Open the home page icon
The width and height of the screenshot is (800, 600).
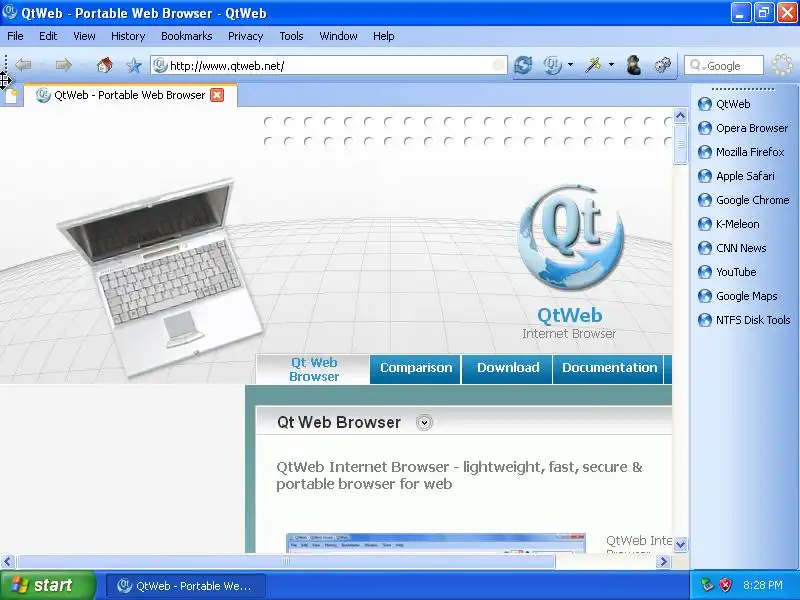coord(105,65)
